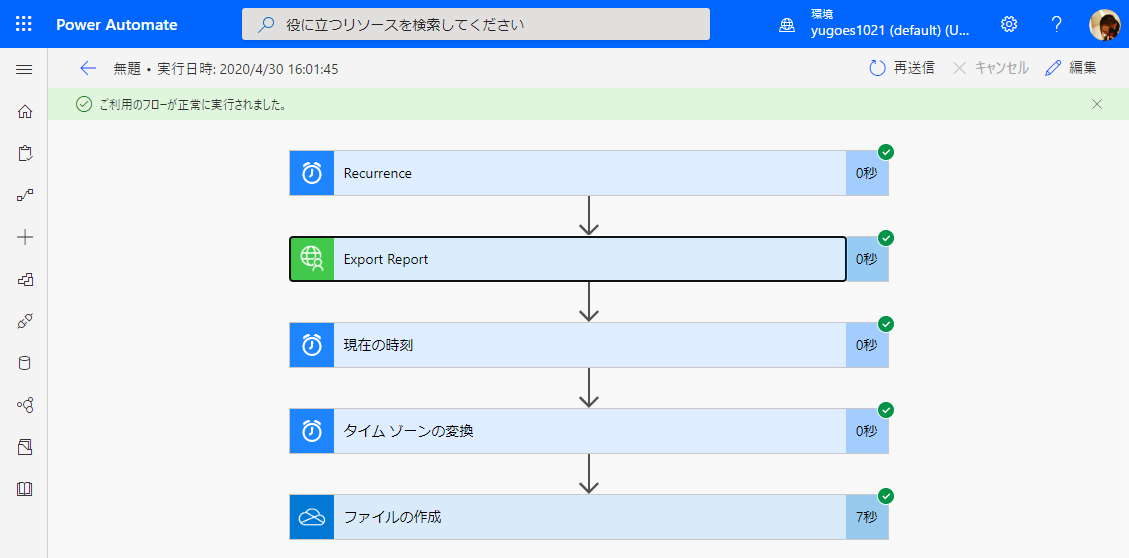Open AI Builder icon in sidebar
This screenshot has height=558, width=1129.
24,405
